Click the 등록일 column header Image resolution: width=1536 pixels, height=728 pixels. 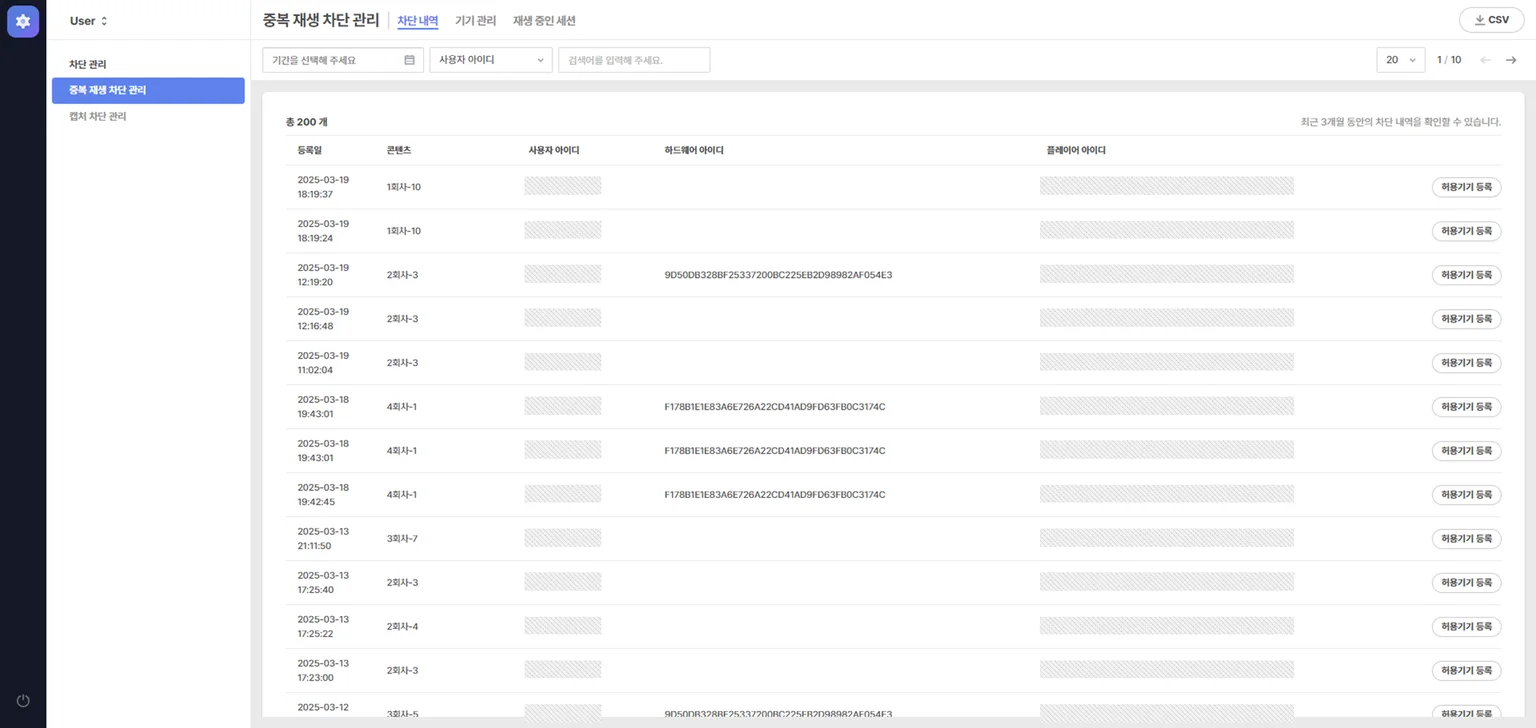point(310,150)
